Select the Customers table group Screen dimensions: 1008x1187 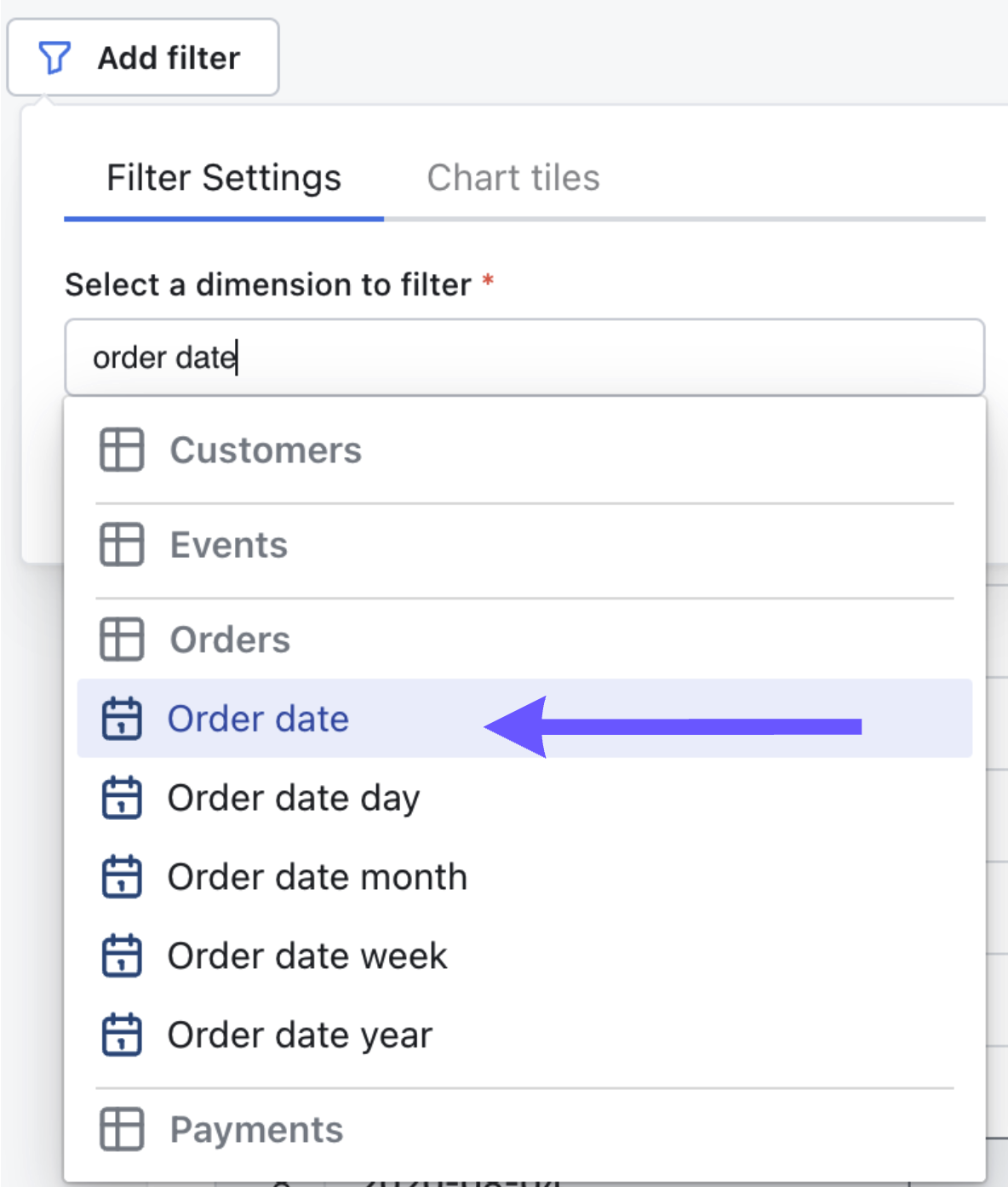coord(266,450)
